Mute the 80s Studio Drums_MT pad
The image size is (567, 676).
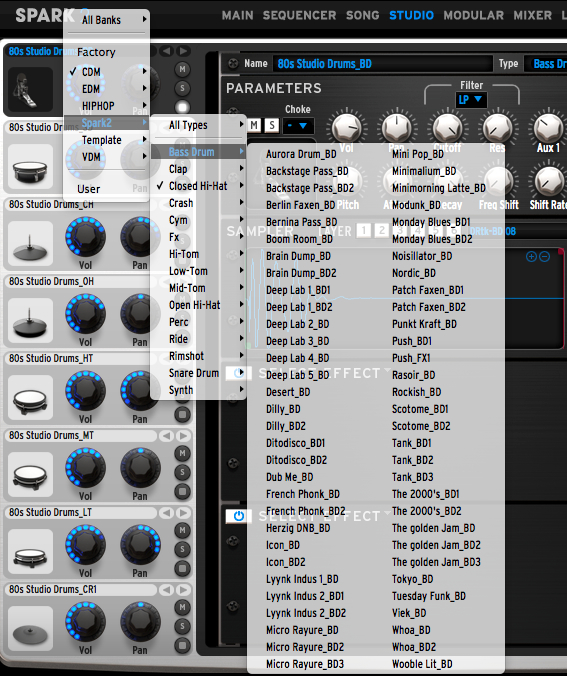pos(182,454)
